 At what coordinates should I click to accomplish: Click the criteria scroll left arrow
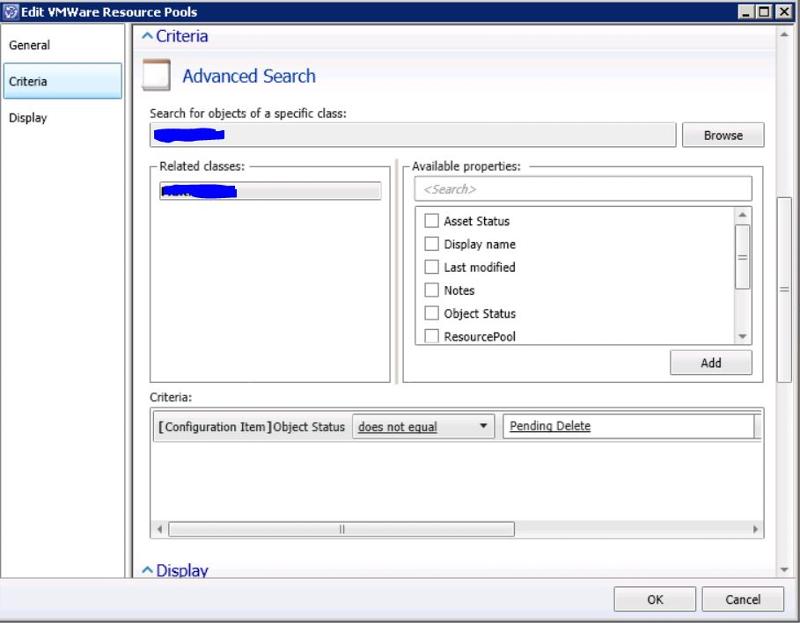[160, 529]
